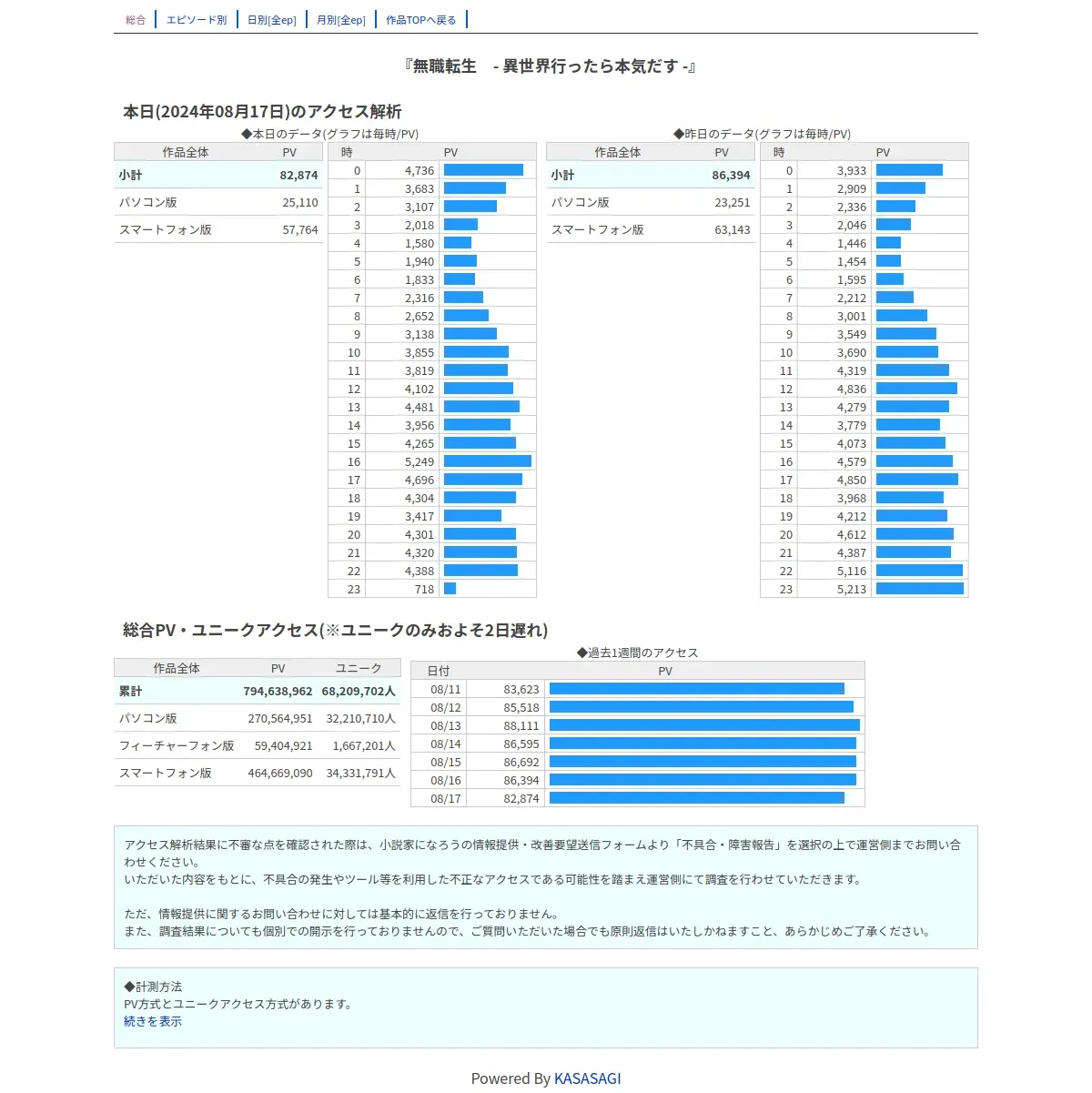Image resolution: width=1092 pixels, height=1093 pixels.
Task: Click the 08/14 weekly PV value 86,595
Action: coord(521,744)
